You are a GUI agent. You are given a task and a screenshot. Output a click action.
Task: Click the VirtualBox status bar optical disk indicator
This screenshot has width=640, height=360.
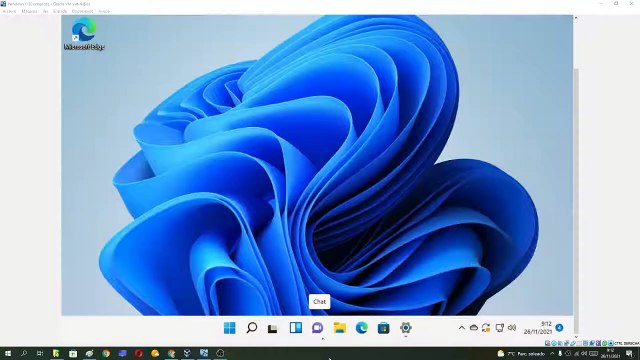pyautogui.click(x=554, y=343)
